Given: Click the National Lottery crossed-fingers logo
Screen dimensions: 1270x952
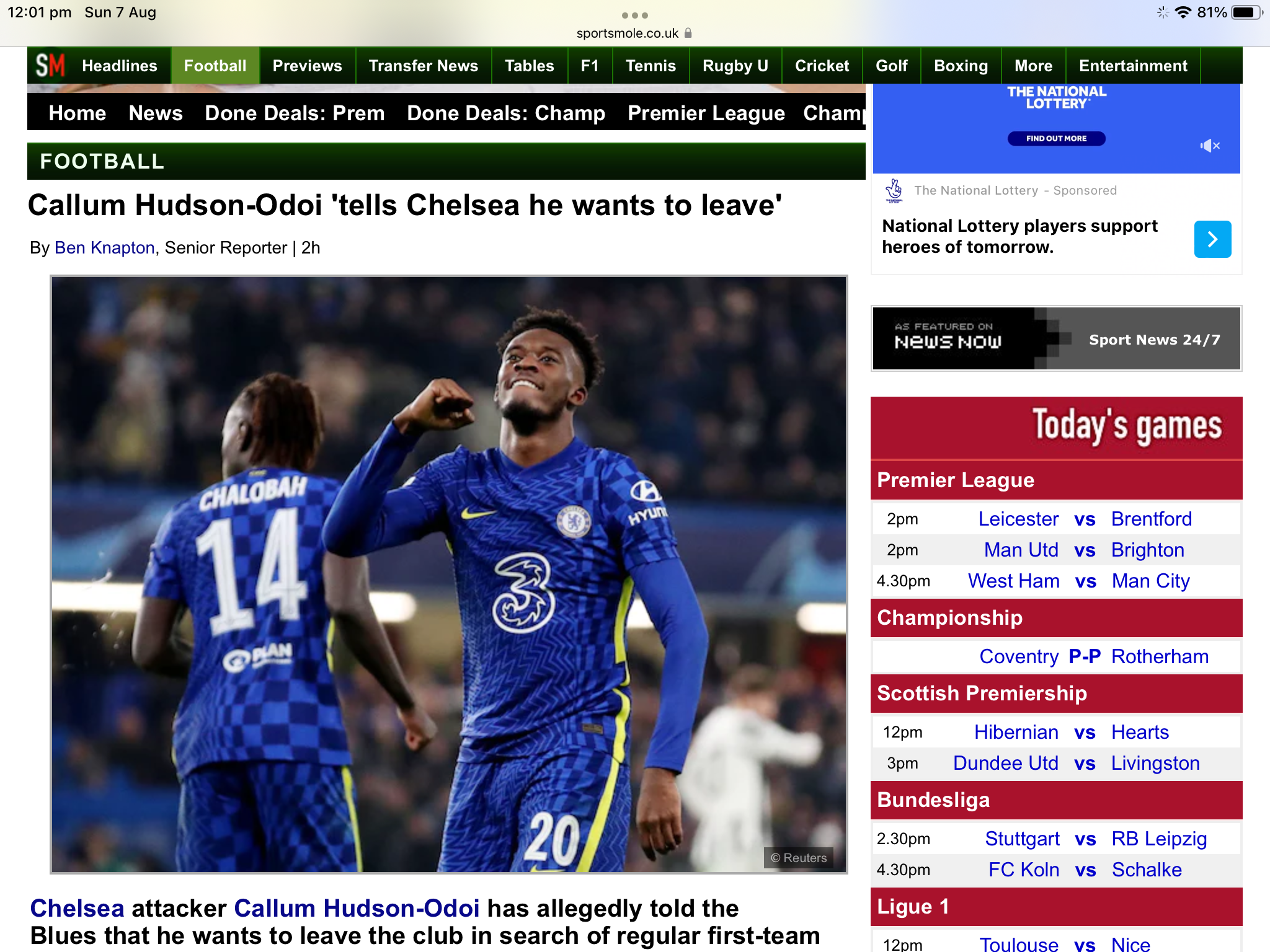Looking at the screenshot, I should pos(894,190).
